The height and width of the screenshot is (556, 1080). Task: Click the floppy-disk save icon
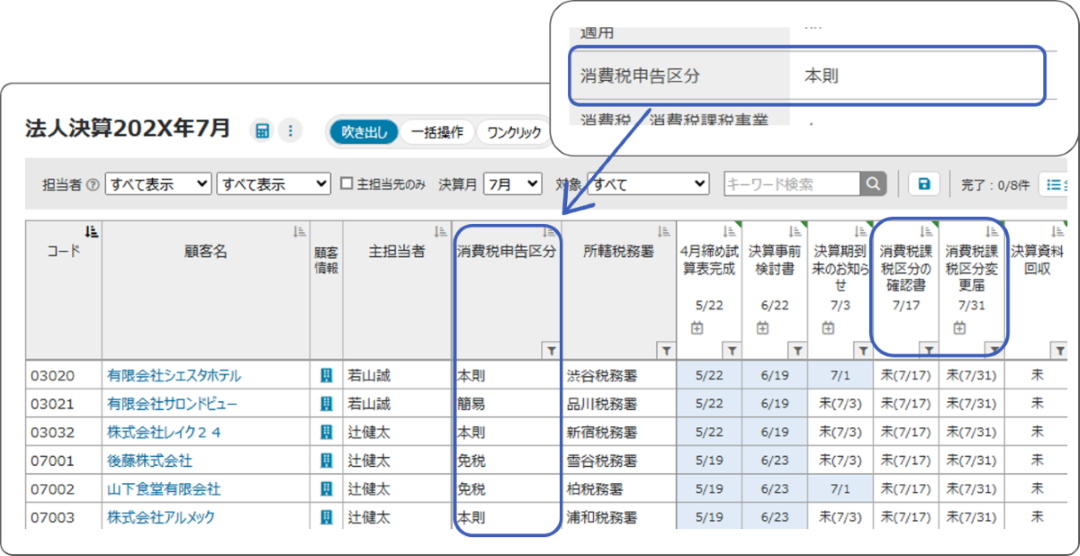pos(924,184)
